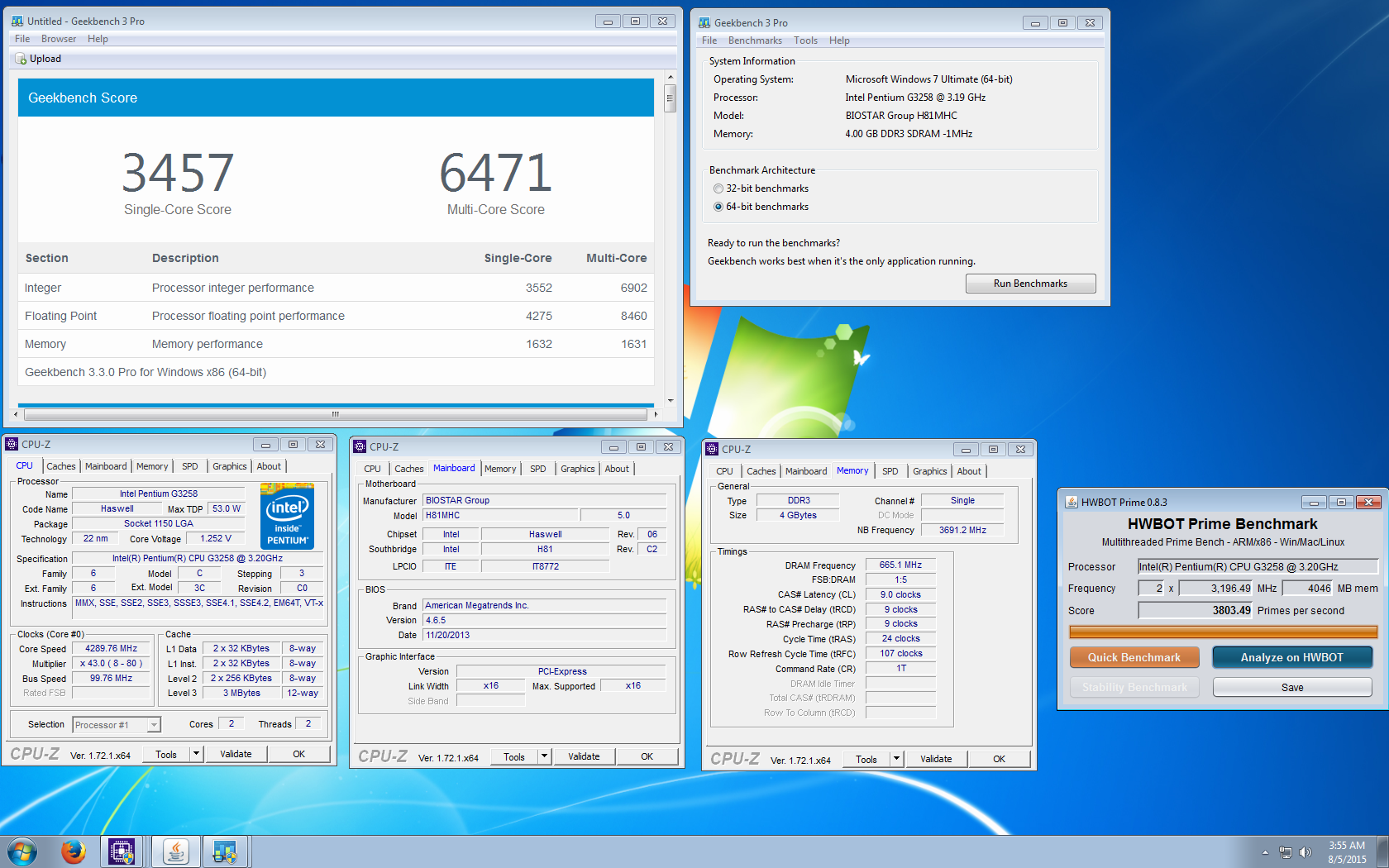
Task: Open Java HWBOT Prime taskbar icon
Action: [x=175, y=851]
